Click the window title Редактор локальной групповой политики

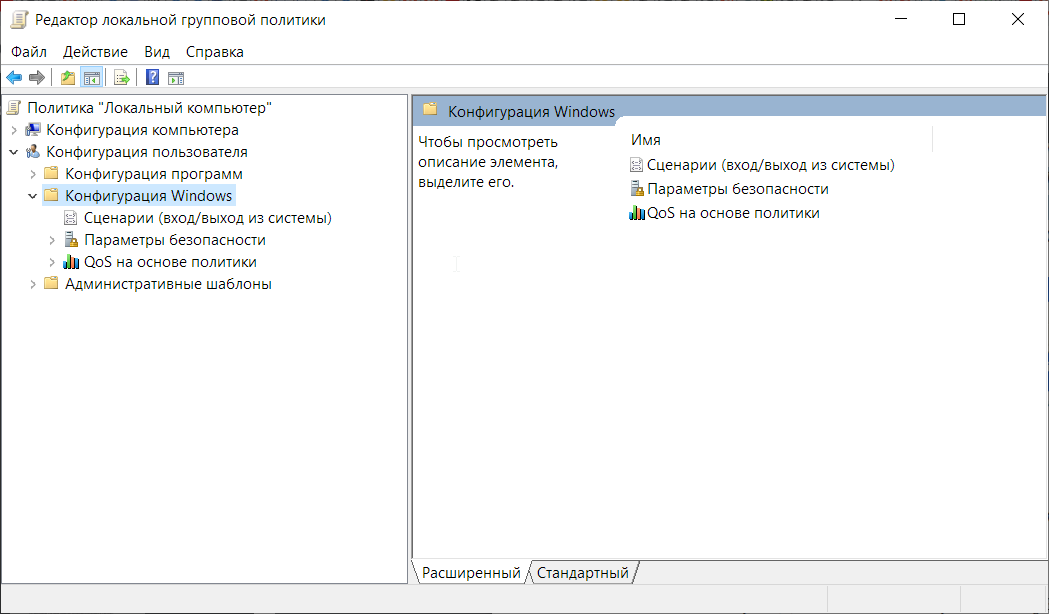180,19
